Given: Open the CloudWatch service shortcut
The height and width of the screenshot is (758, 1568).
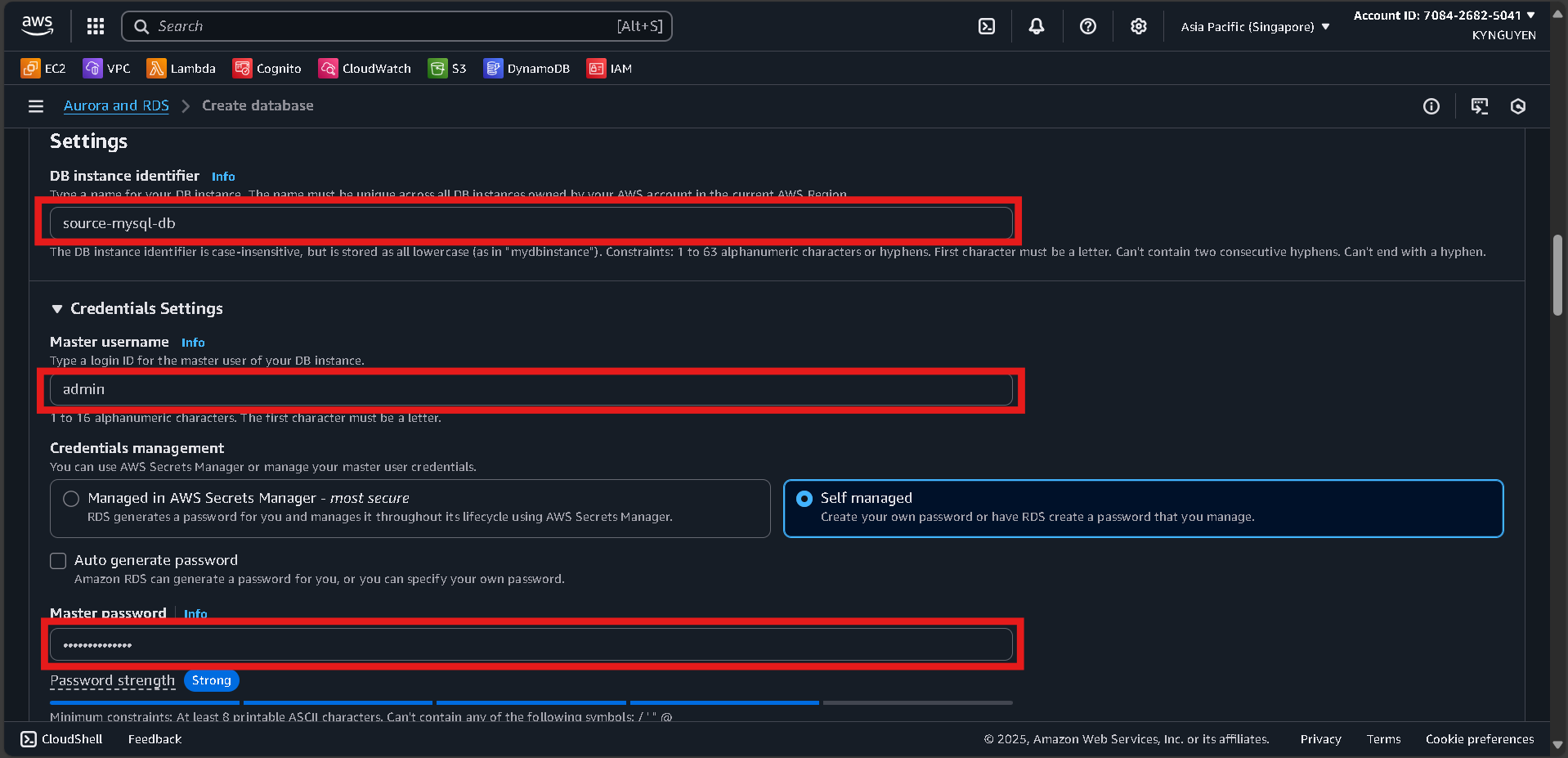Looking at the screenshot, I should pos(365,68).
